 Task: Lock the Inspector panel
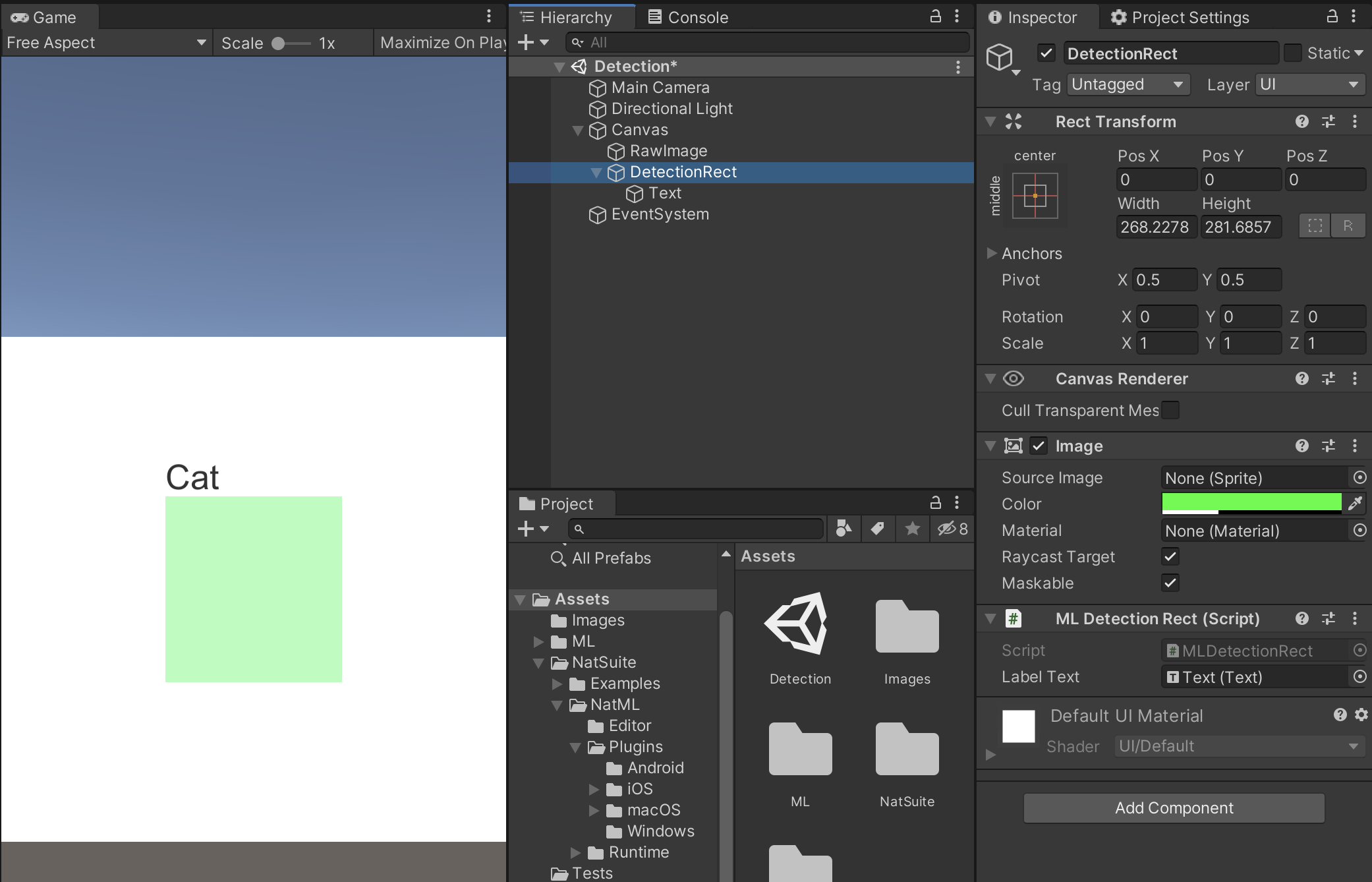coord(1332,16)
